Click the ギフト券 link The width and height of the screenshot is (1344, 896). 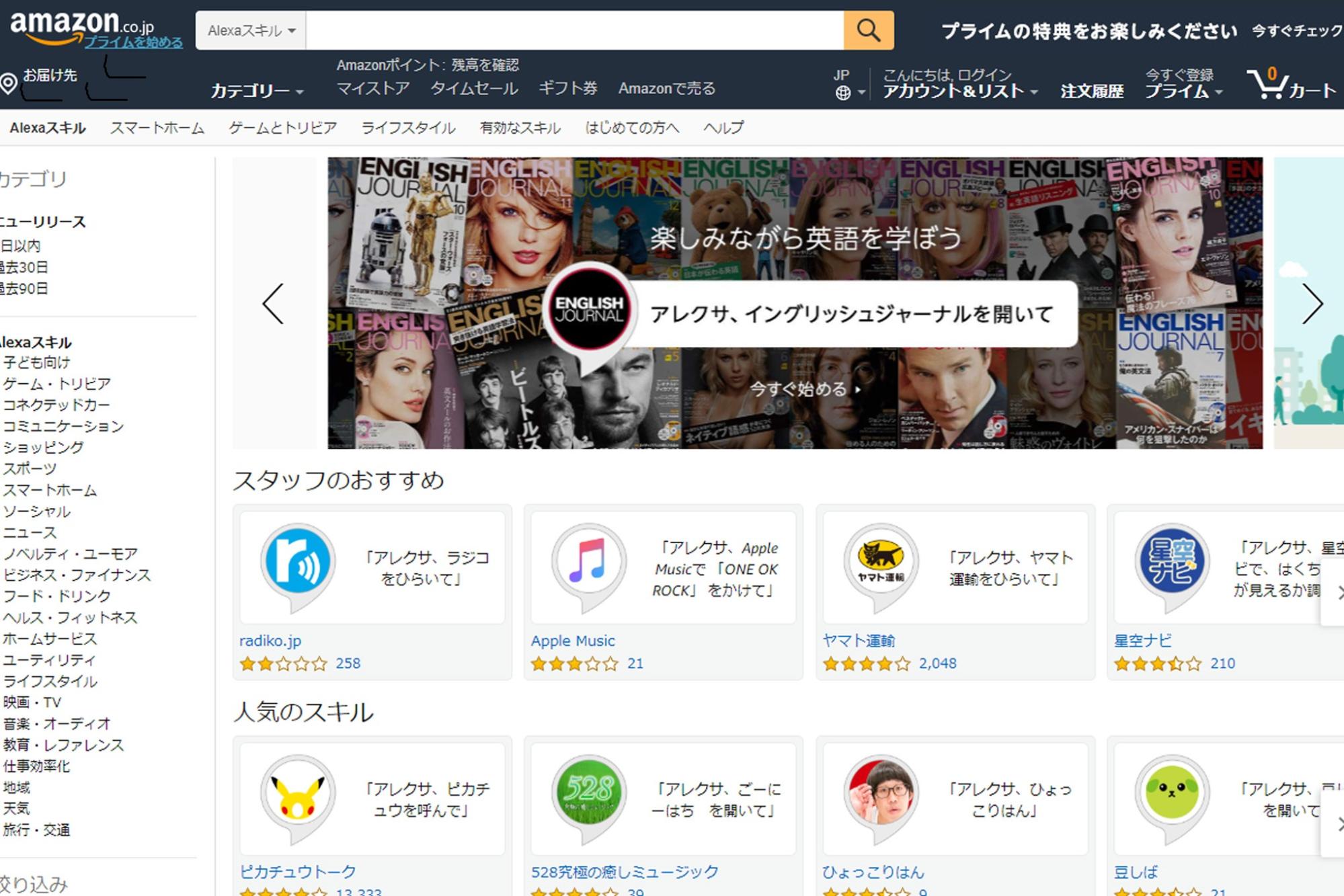pyautogui.click(x=568, y=89)
